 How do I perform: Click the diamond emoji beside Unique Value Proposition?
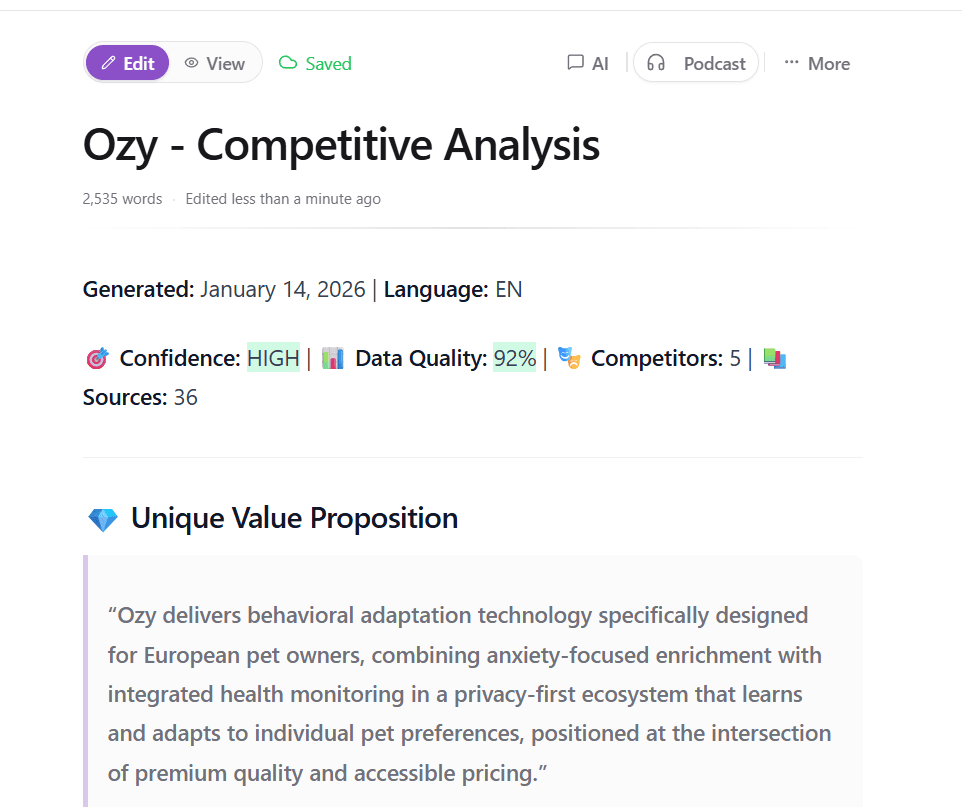pyautogui.click(x=103, y=519)
